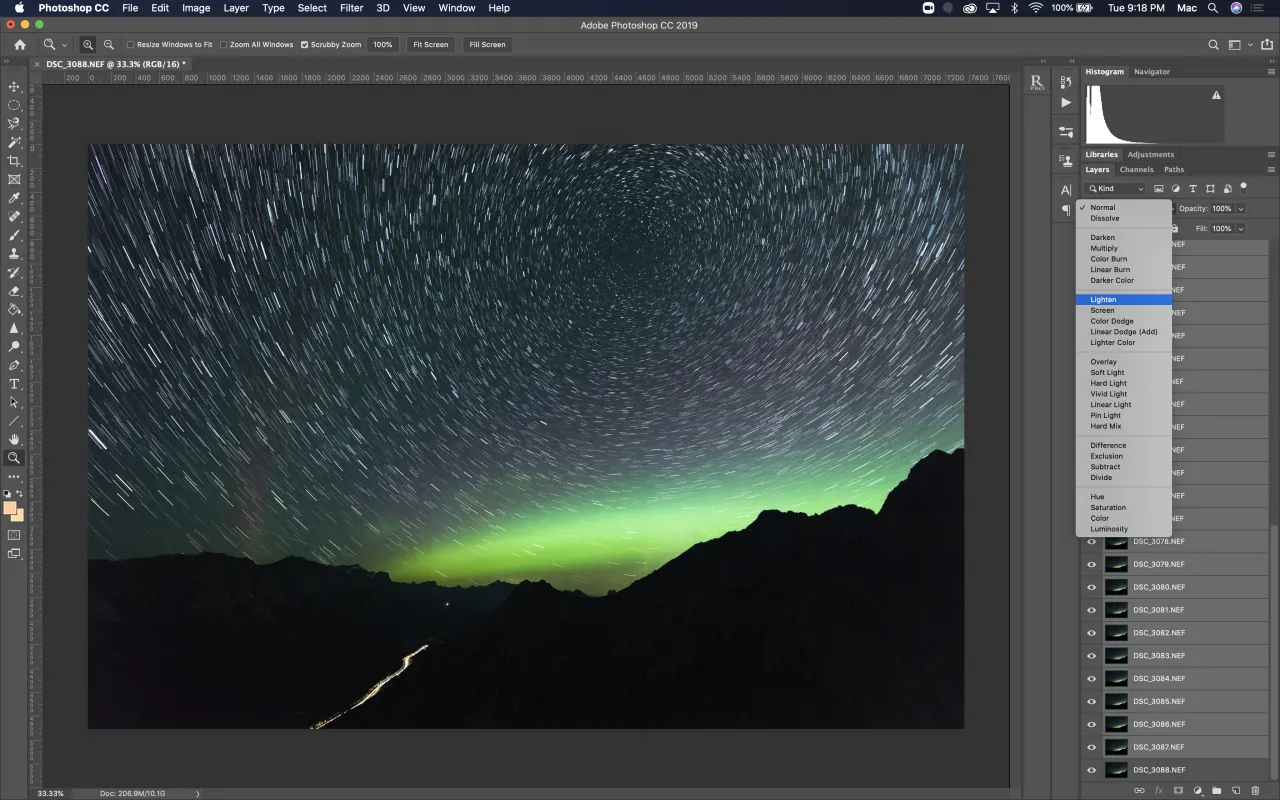Click the link layers icon
The image size is (1280, 800).
pos(1140,790)
